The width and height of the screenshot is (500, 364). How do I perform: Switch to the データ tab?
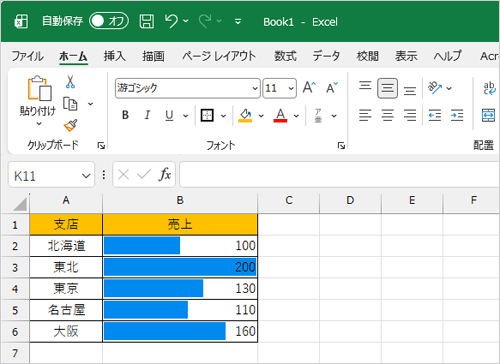pyautogui.click(x=326, y=56)
